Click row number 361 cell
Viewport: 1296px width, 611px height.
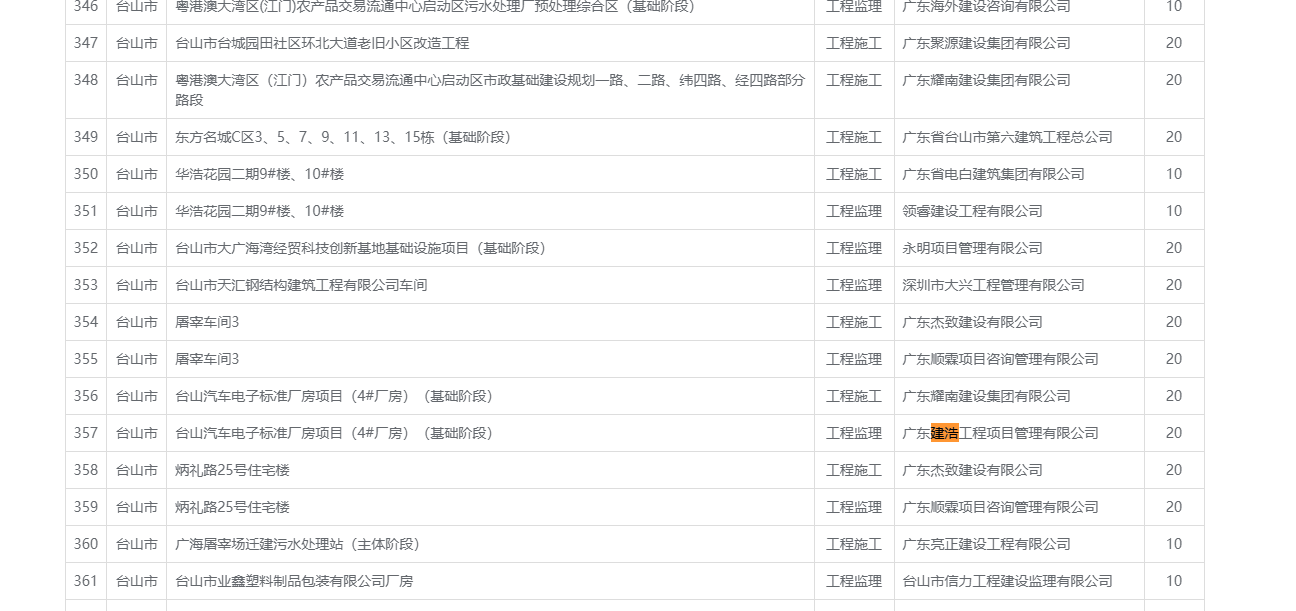pos(86,581)
